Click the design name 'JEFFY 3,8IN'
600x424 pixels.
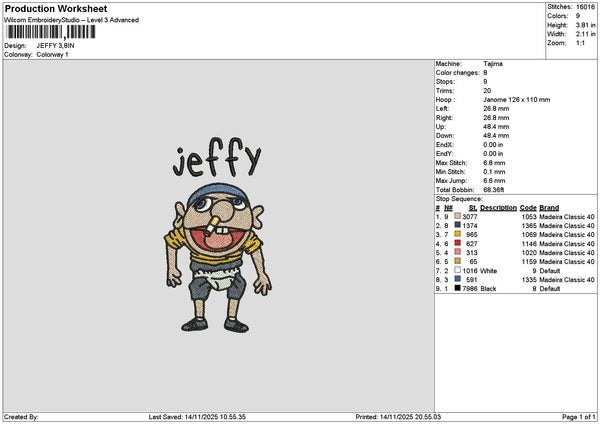pyautogui.click(x=55, y=46)
